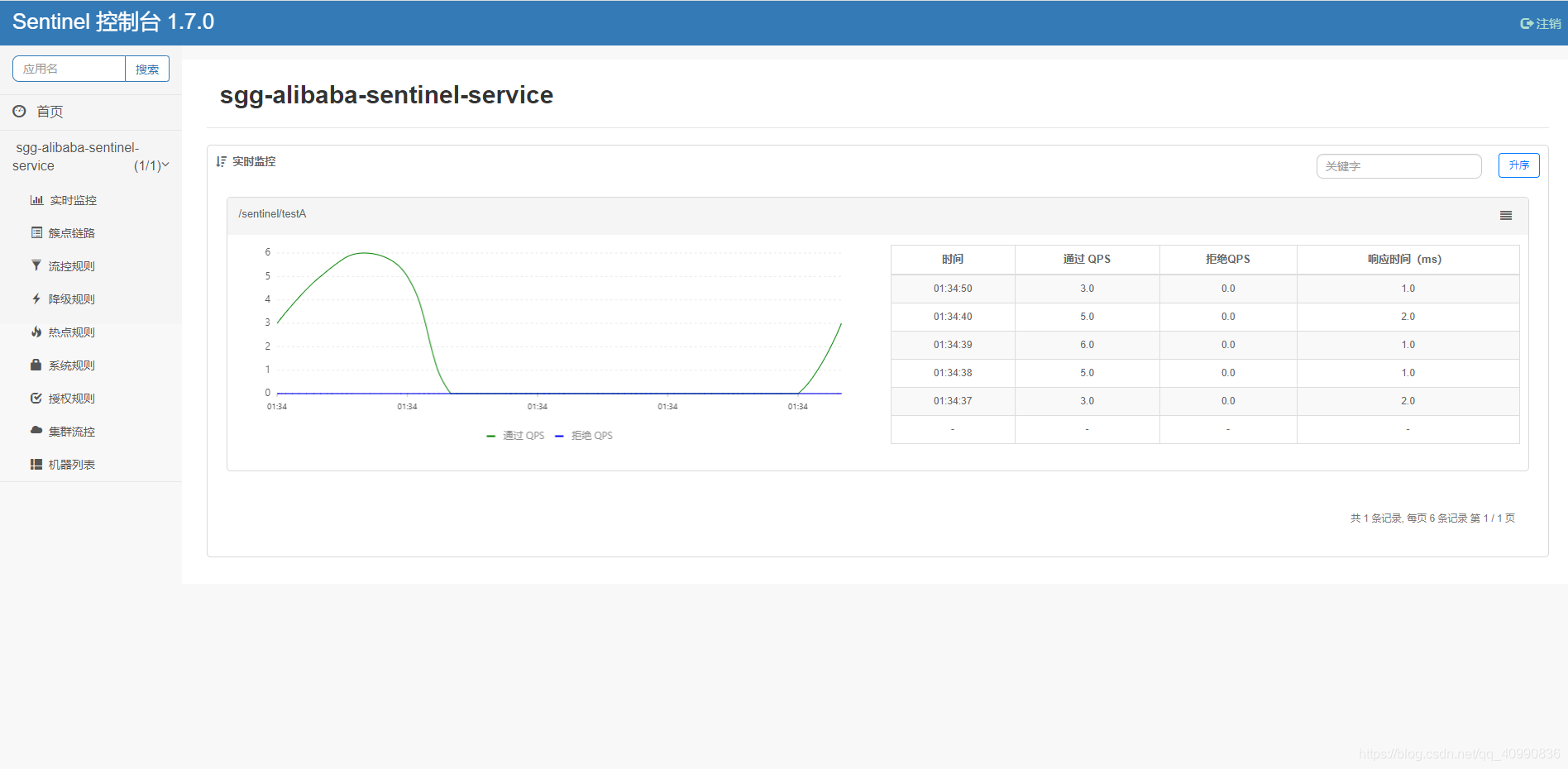Click the 01:34:39 time cell

click(x=953, y=345)
